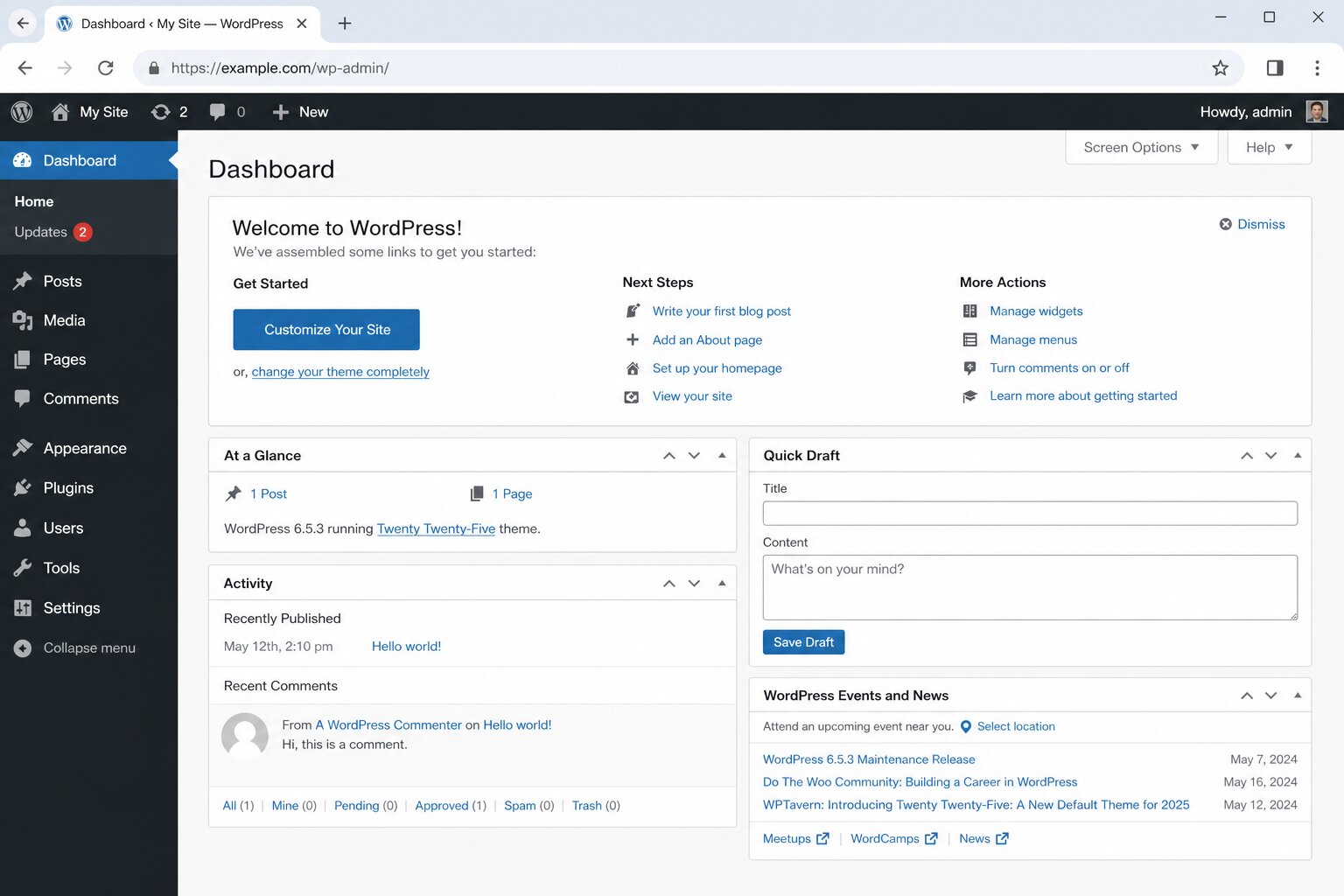Click the pencil icon beside Write your first blog post
Image resolution: width=1344 pixels, height=896 pixels.
coord(633,311)
